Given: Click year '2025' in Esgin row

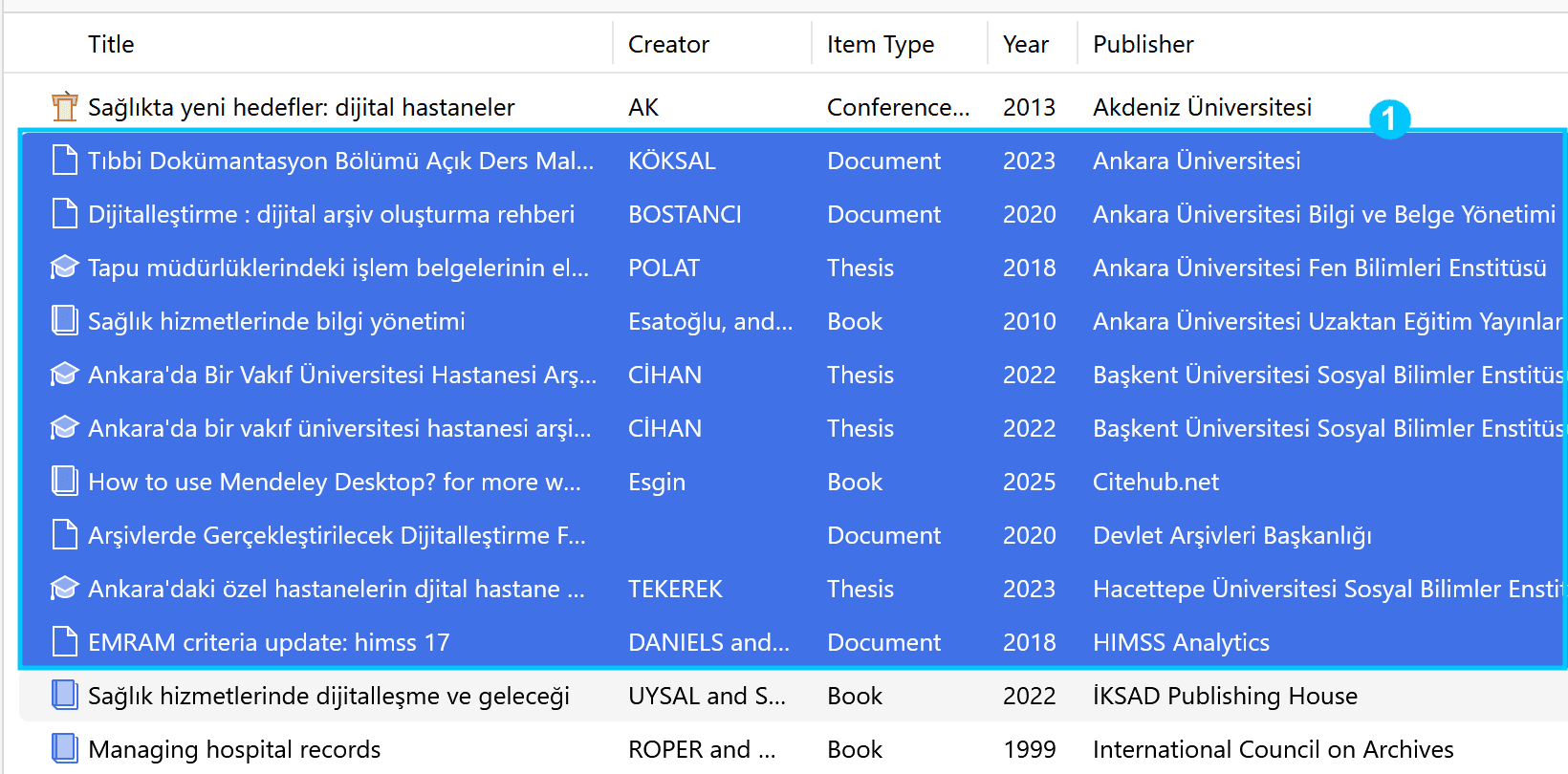Looking at the screenshot, I should point(1029,482).
